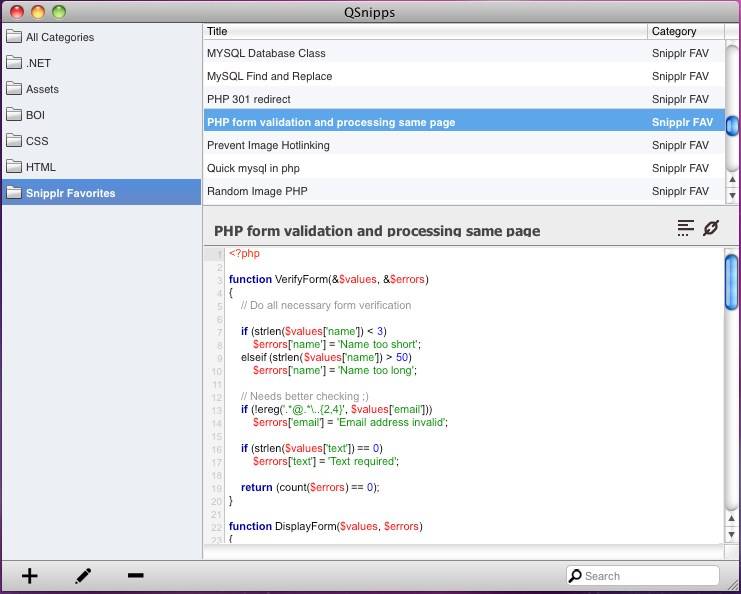
Task: Click the return count($errors) line
Action: [x=310, y=487]
